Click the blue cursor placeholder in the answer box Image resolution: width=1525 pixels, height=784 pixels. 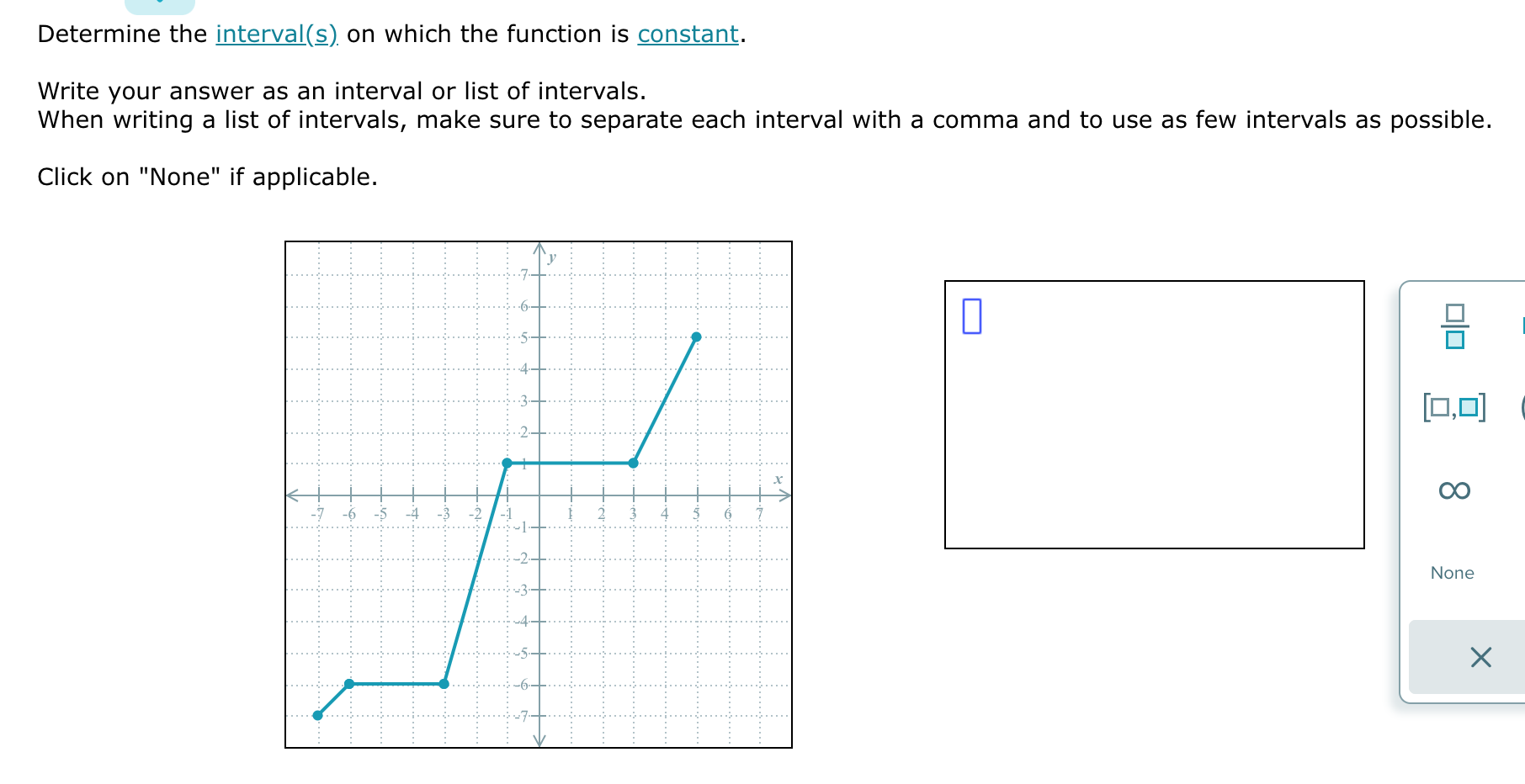[x=974, y=315]
